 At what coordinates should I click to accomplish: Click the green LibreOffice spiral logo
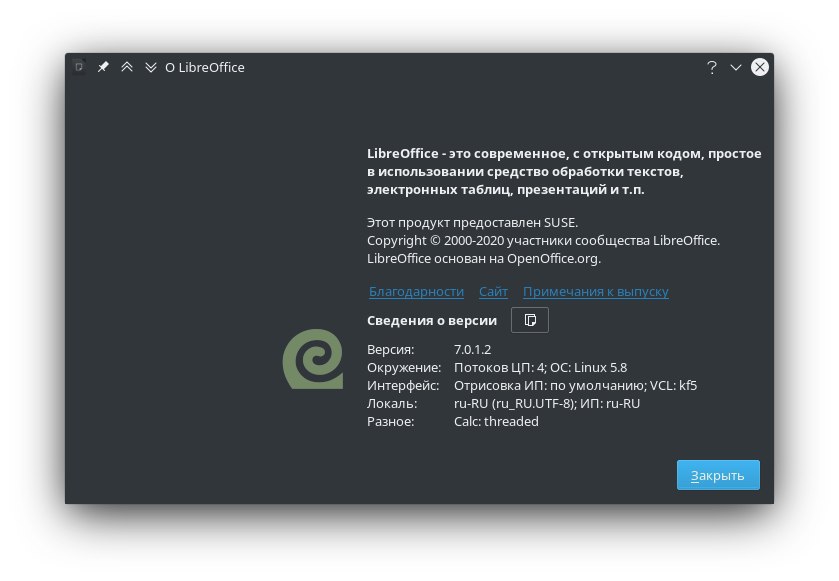(313, 358)
